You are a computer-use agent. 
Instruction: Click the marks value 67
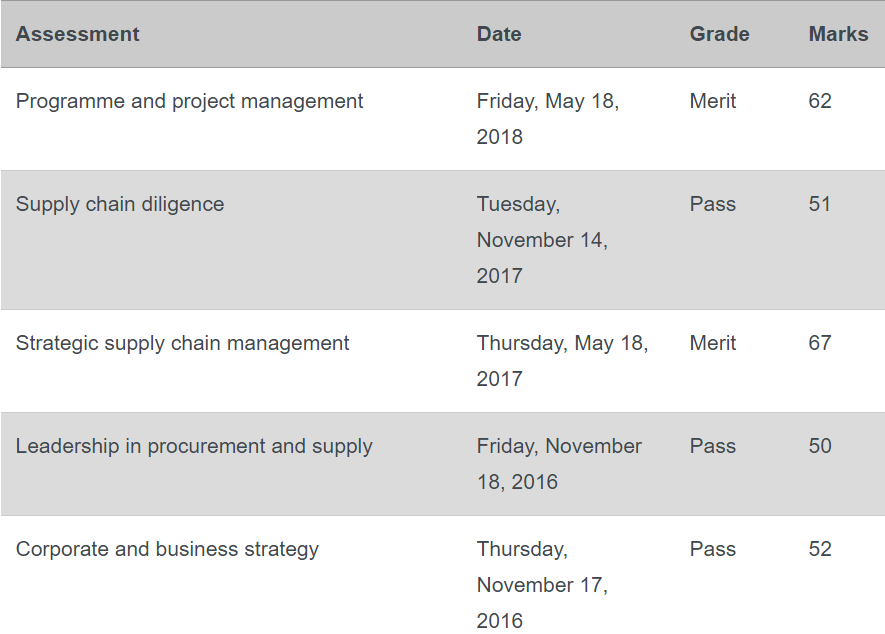click(820, 343)
